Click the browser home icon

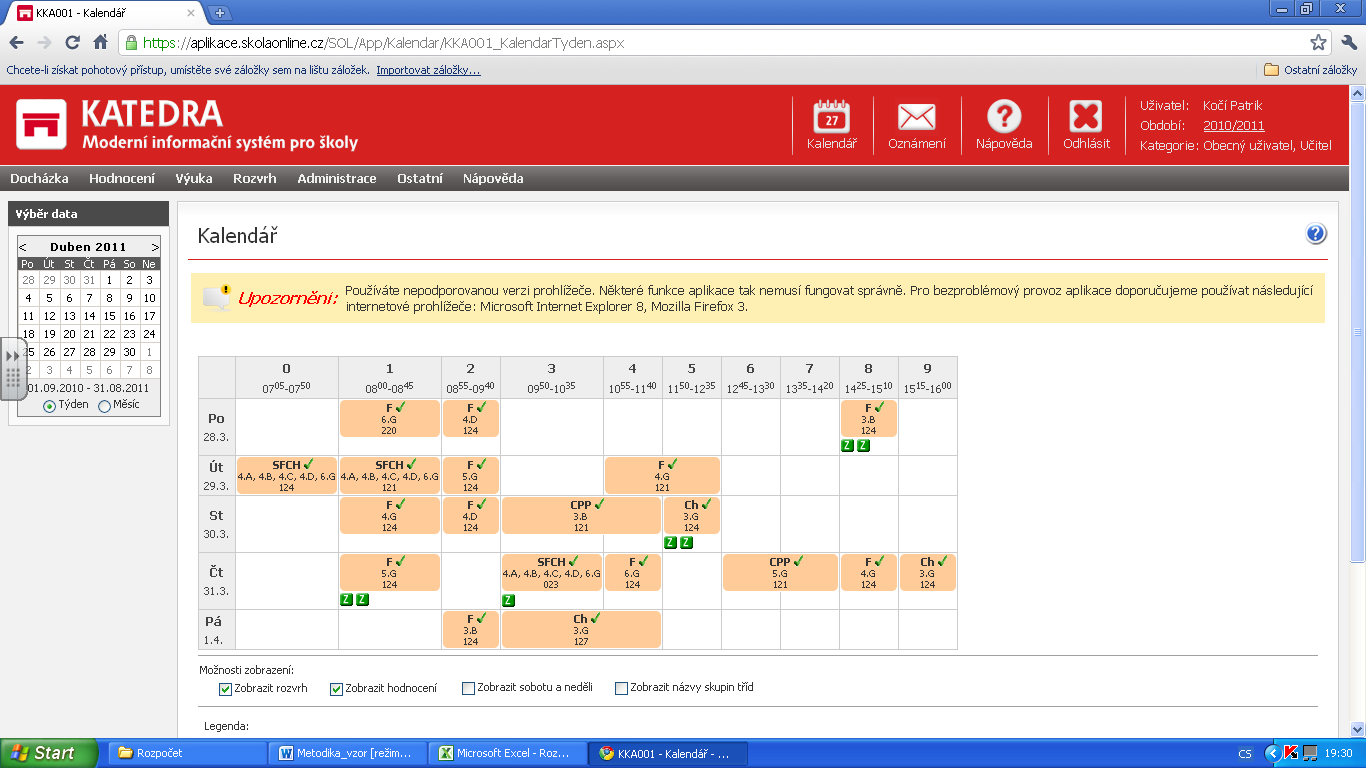(x=100, y=43)
